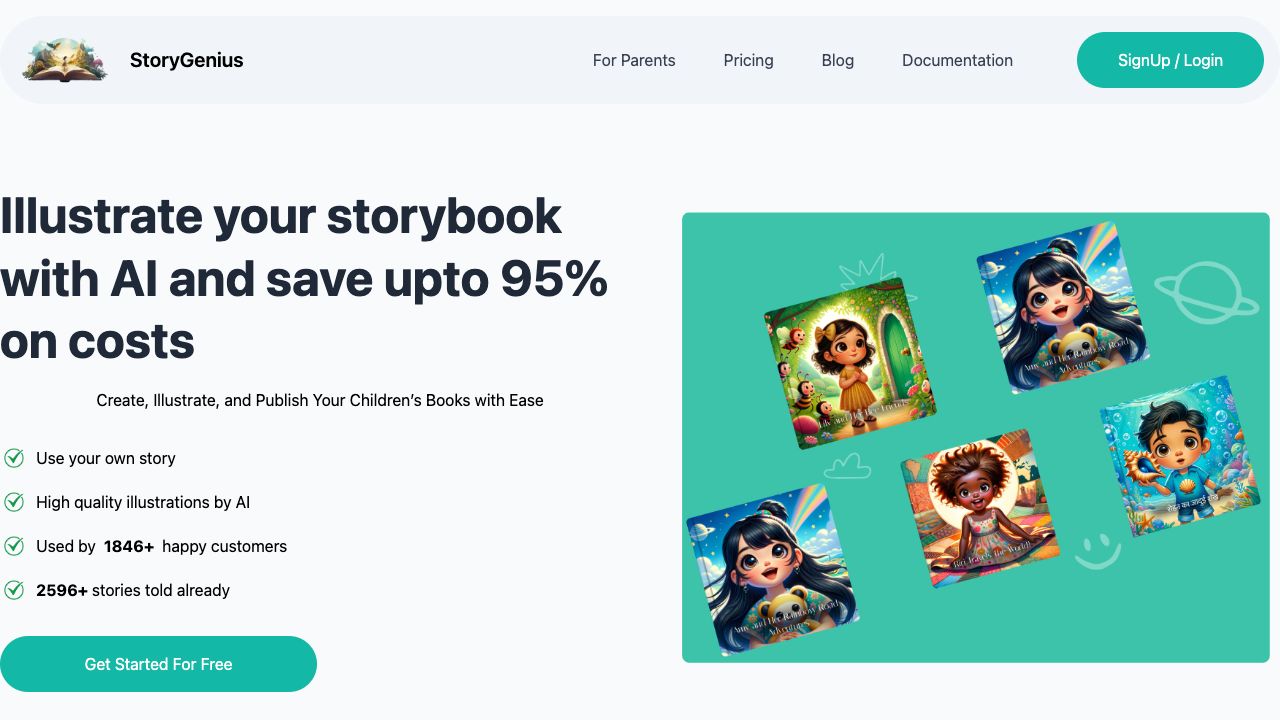
Task: Select top rainbow girl with teddy cover
Action: click(1062, 307)
